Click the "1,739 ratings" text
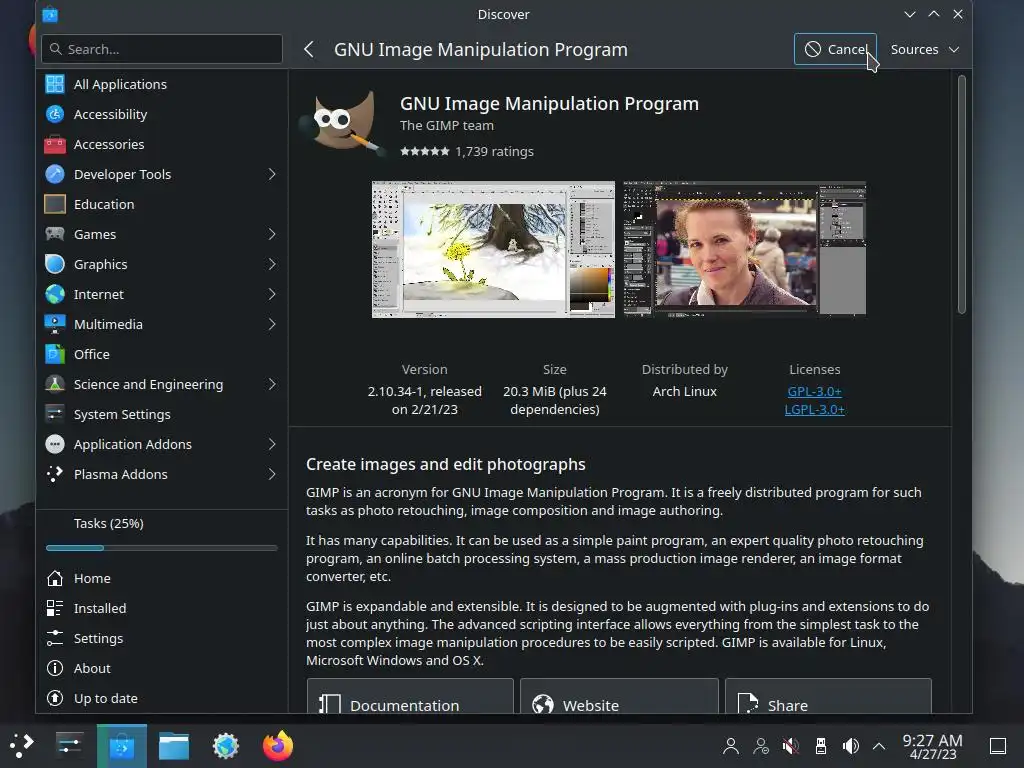The image size is (1024, 768). [x=494, y=152]
